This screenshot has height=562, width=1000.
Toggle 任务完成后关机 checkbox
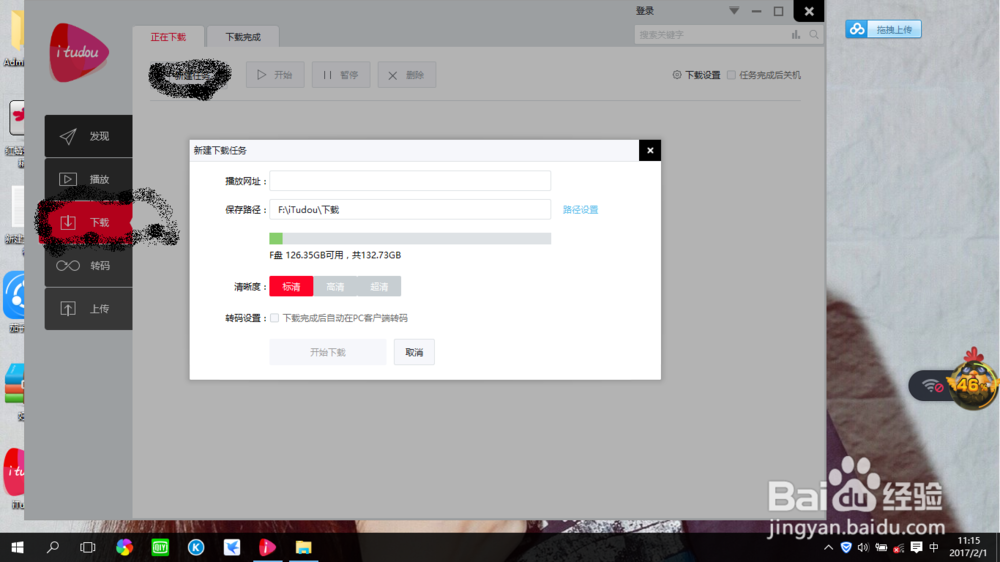(x=732, y=75)
